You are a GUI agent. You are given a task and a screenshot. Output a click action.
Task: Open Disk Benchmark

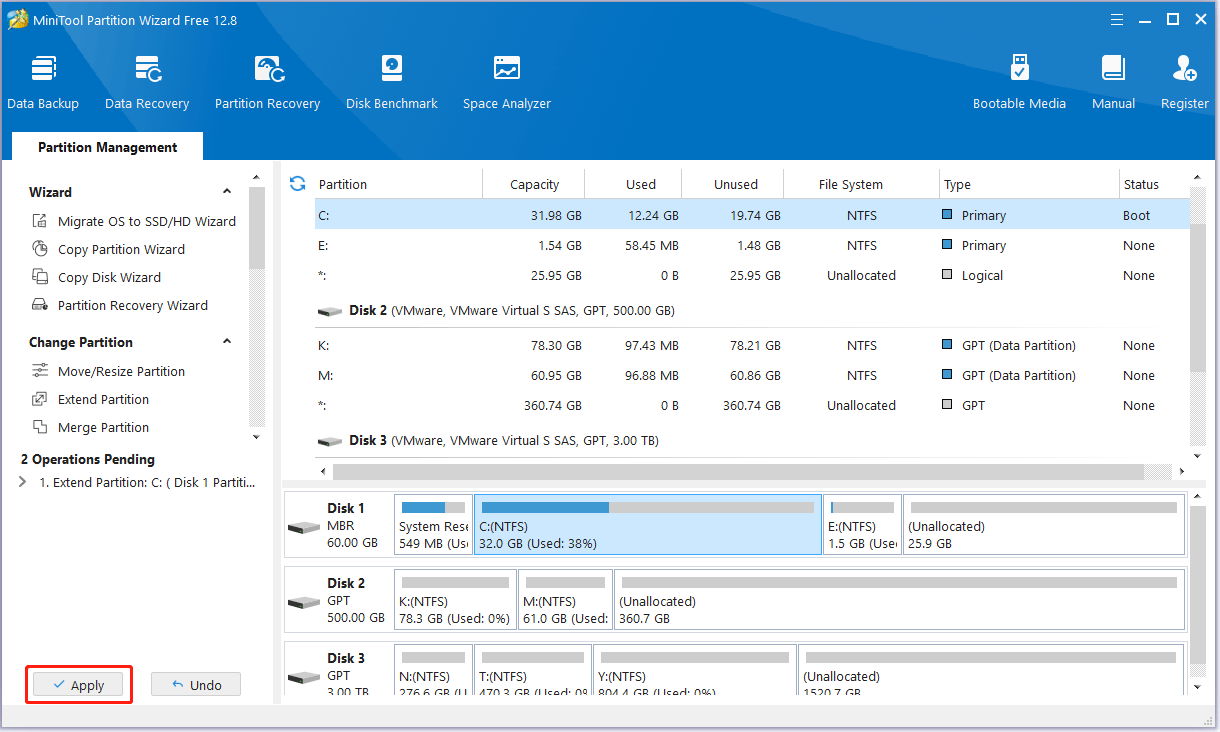click(392, 83)
